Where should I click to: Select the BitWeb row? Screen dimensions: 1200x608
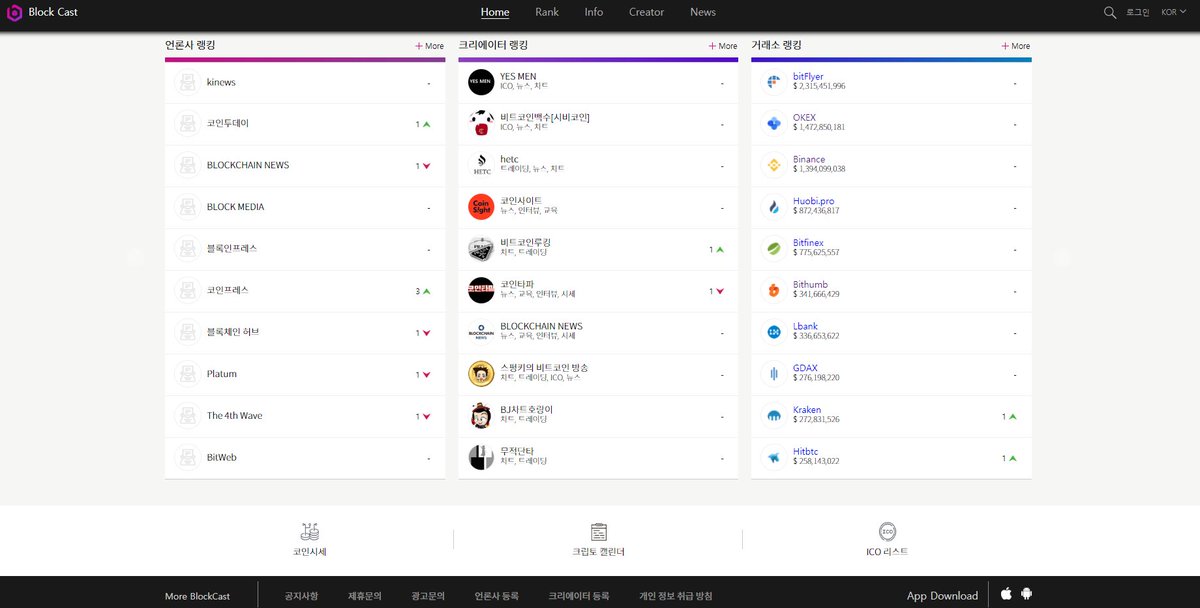point(305,457)
